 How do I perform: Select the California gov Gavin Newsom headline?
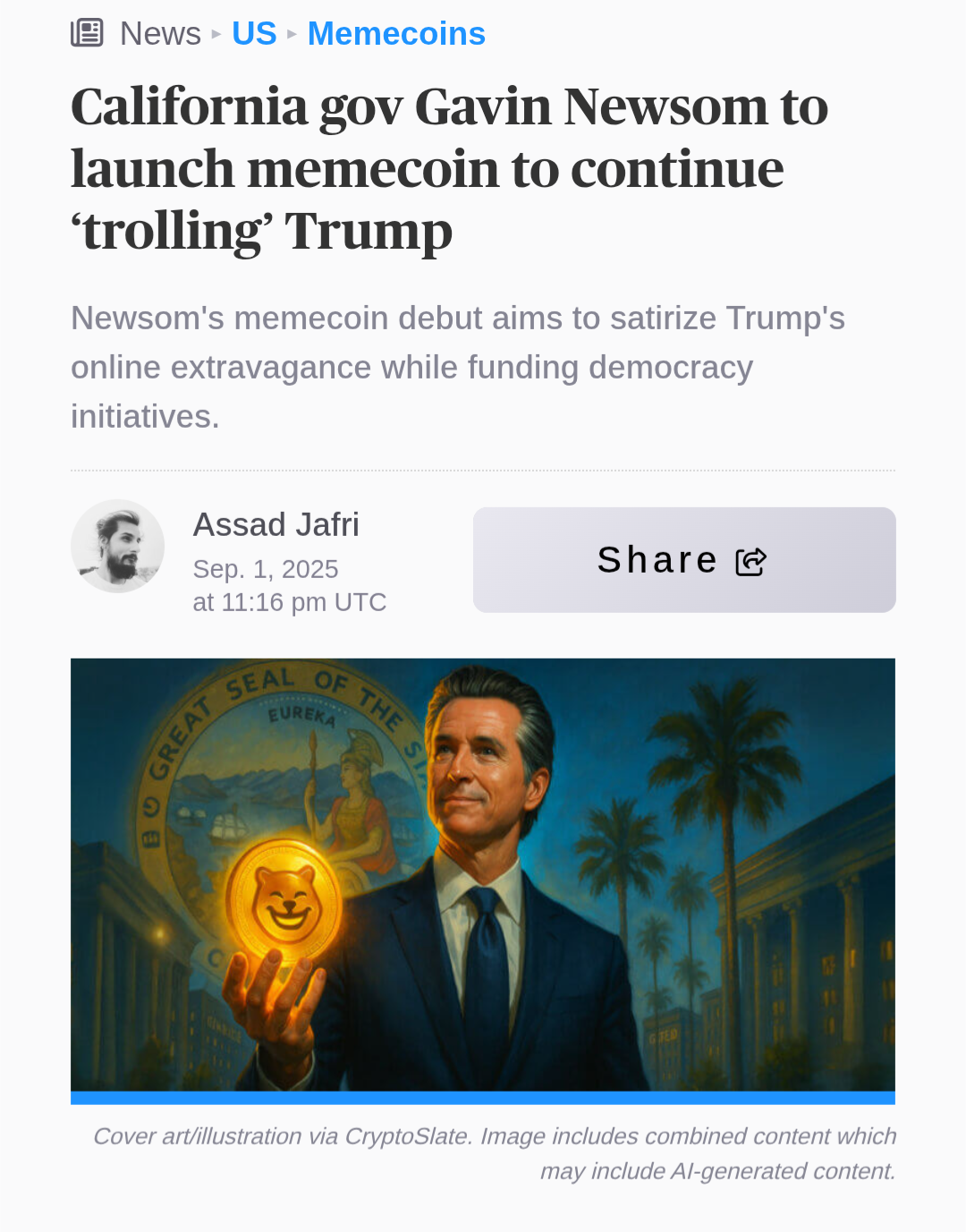(x=449, y=169)
